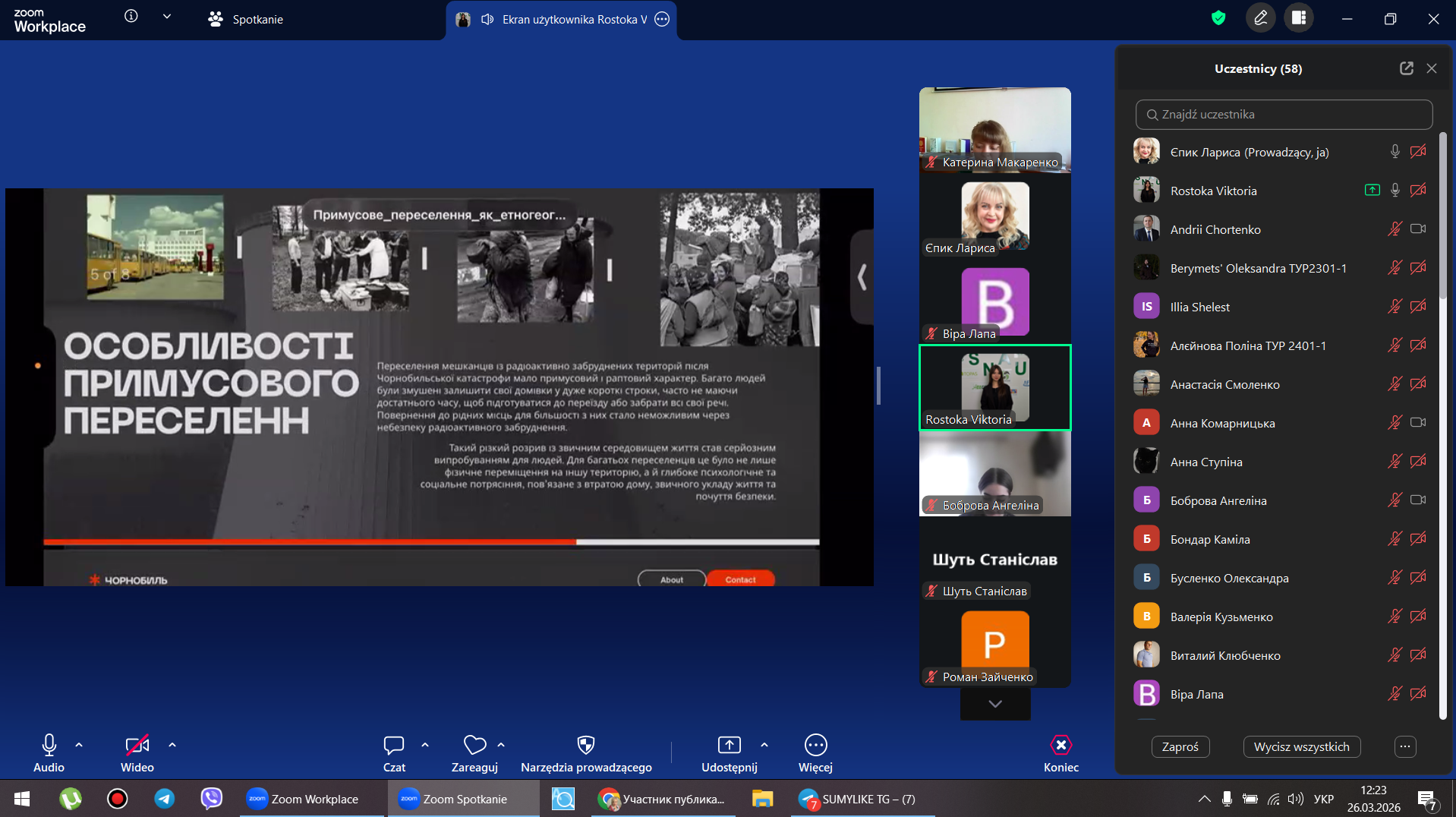Open the Więcej more options icon
This screenshot has height=817, width=1456.
coord(815,746)
